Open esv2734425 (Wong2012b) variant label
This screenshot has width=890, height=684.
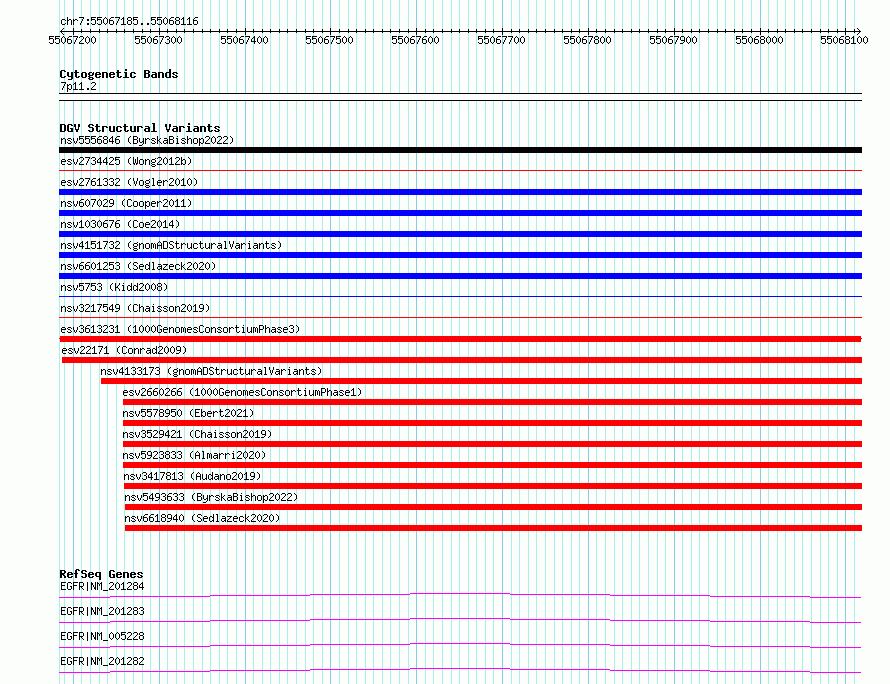(x=126, y=161)
